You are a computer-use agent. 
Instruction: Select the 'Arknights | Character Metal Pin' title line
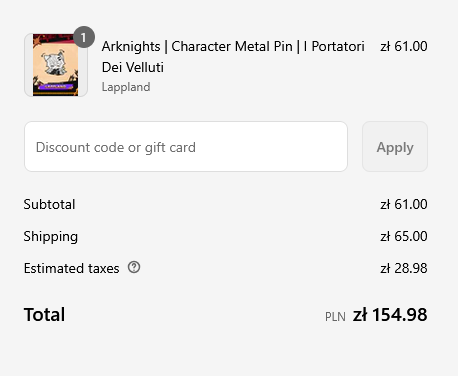[x=197, y=46]
